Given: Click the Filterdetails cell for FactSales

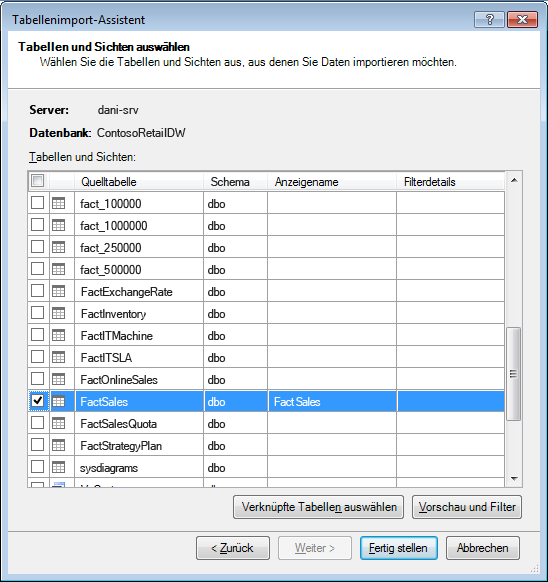Looking at the screenshot, I should point(451,401).
